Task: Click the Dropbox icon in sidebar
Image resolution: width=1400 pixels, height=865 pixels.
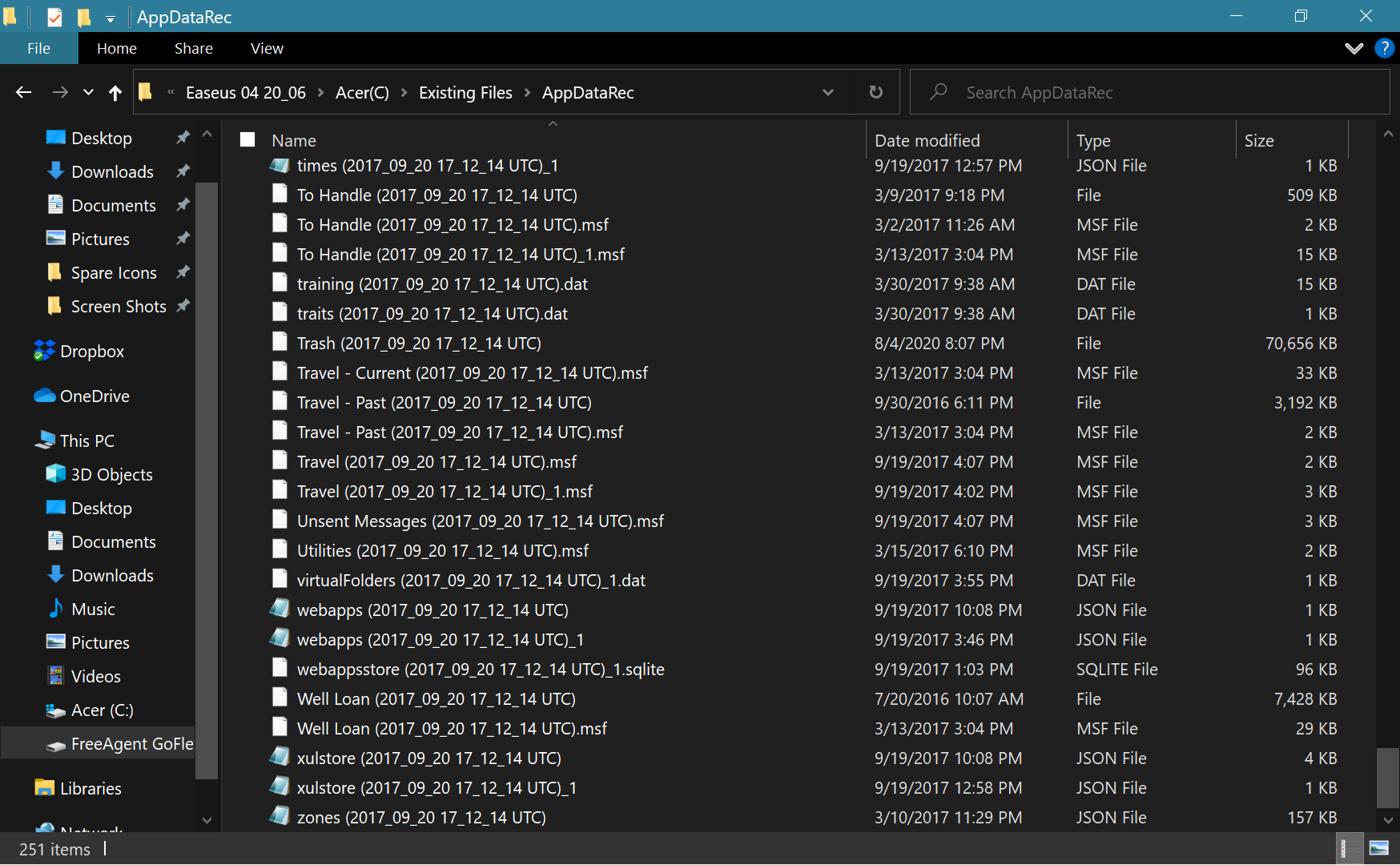Action: (44, 352)
